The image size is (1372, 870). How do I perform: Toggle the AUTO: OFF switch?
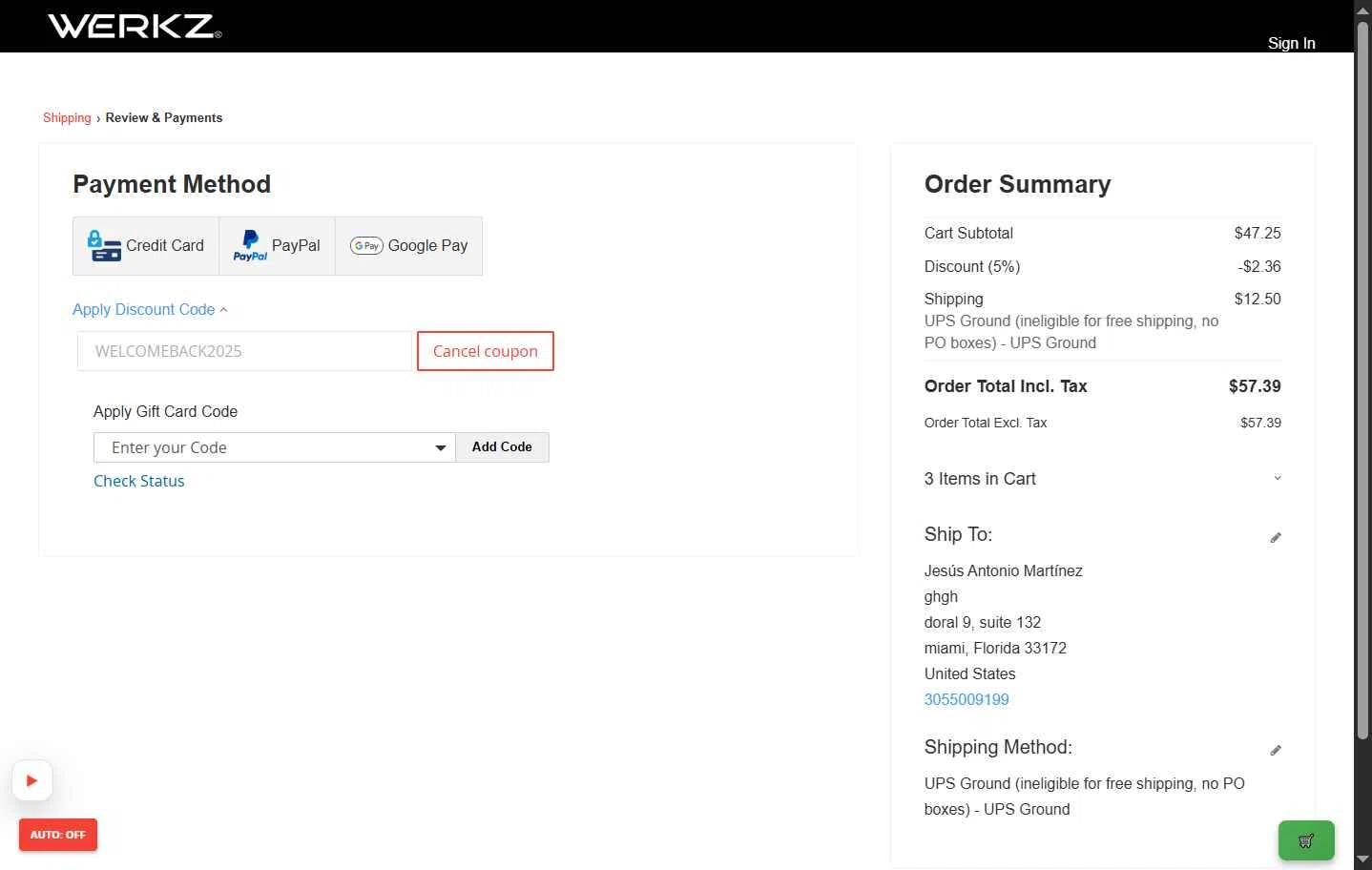click(58, 835)
